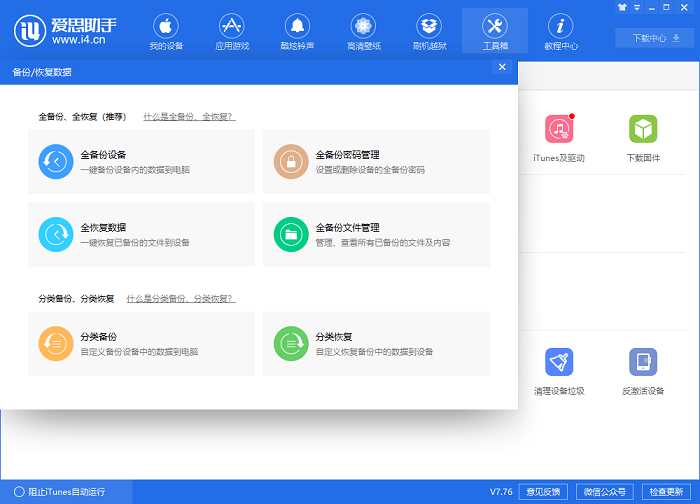Open the 下载中心 download center

click(x=655, y=38)
